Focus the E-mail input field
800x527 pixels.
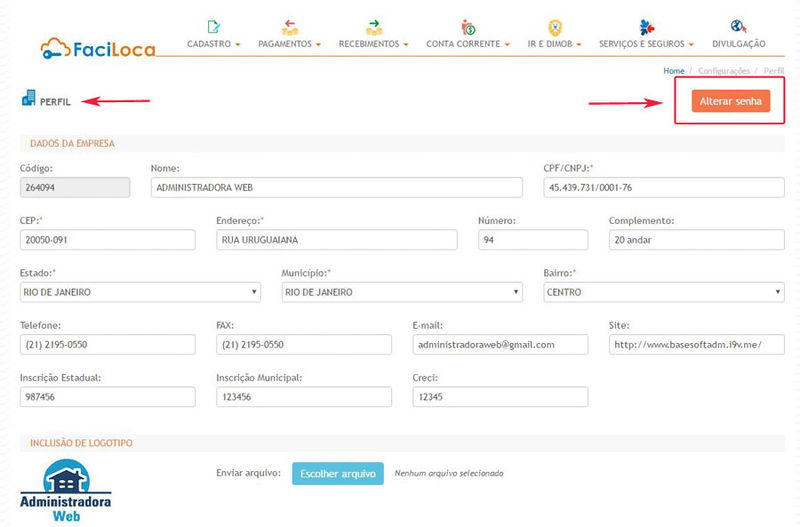tap(500, 344)
